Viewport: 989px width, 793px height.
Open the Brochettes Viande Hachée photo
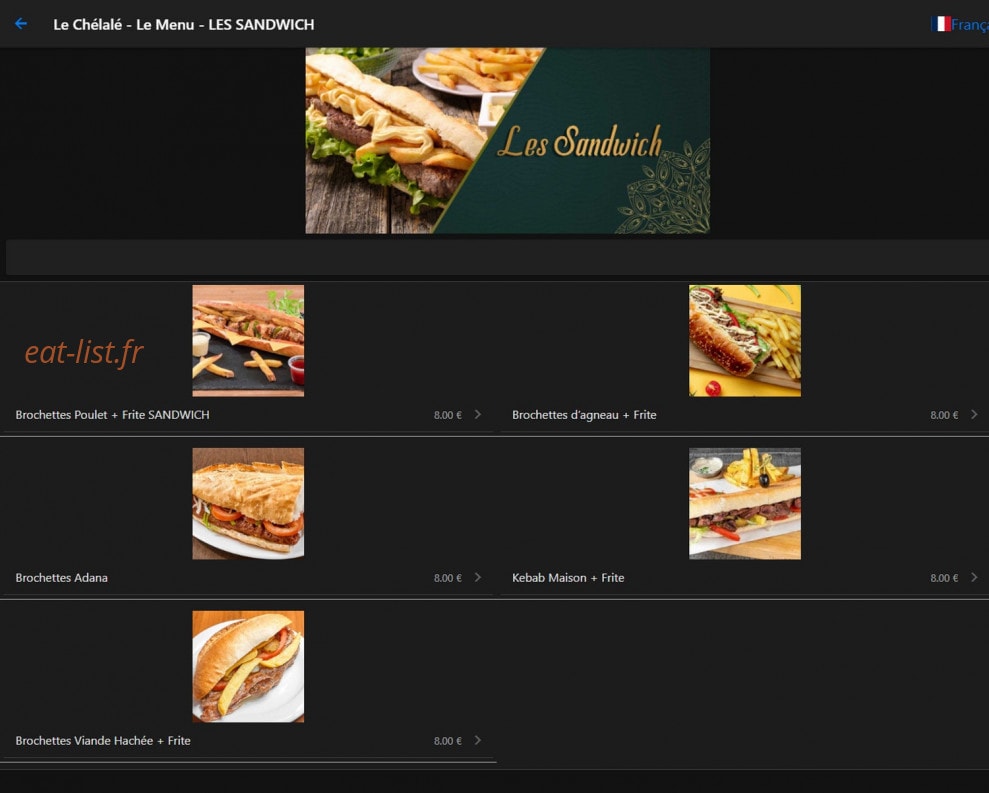(x=248, y=666)
